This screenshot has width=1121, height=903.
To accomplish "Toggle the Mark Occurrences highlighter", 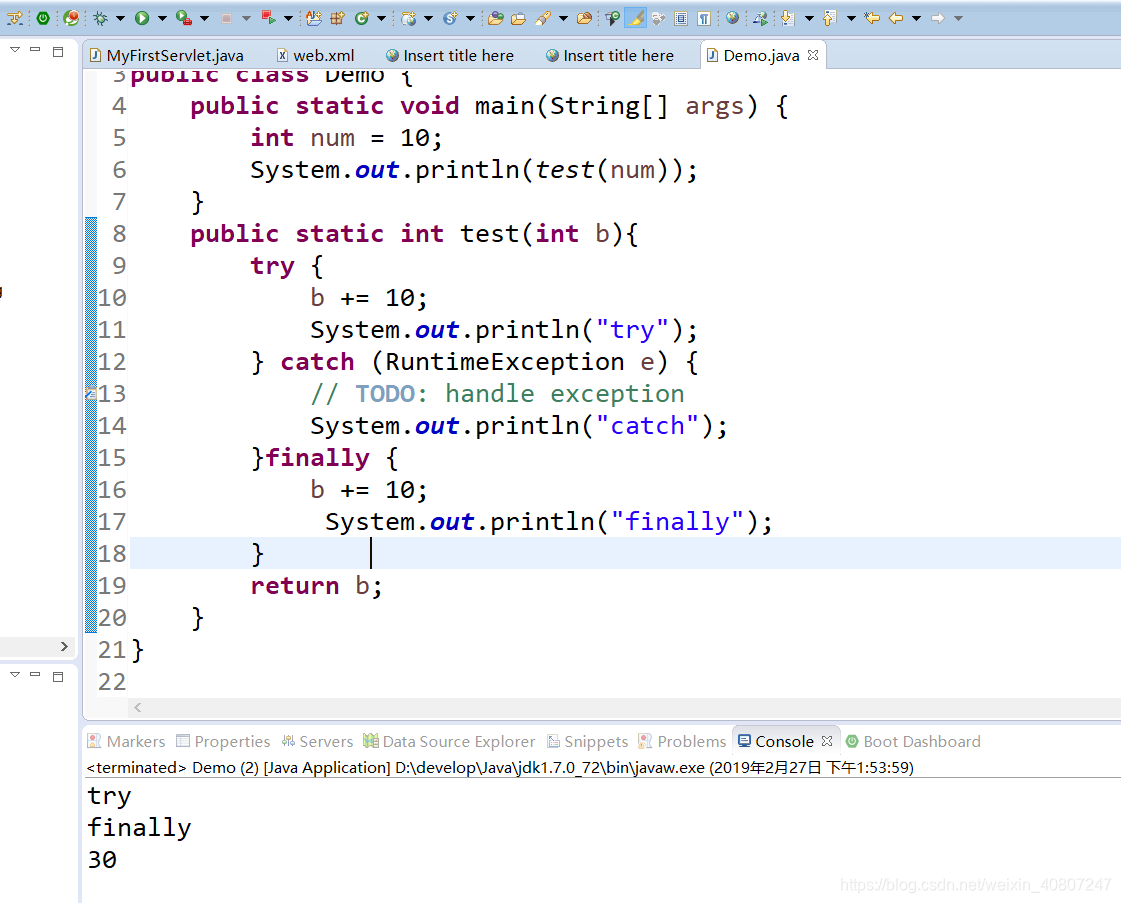I will pyautogui.click(x=635, y=17).
